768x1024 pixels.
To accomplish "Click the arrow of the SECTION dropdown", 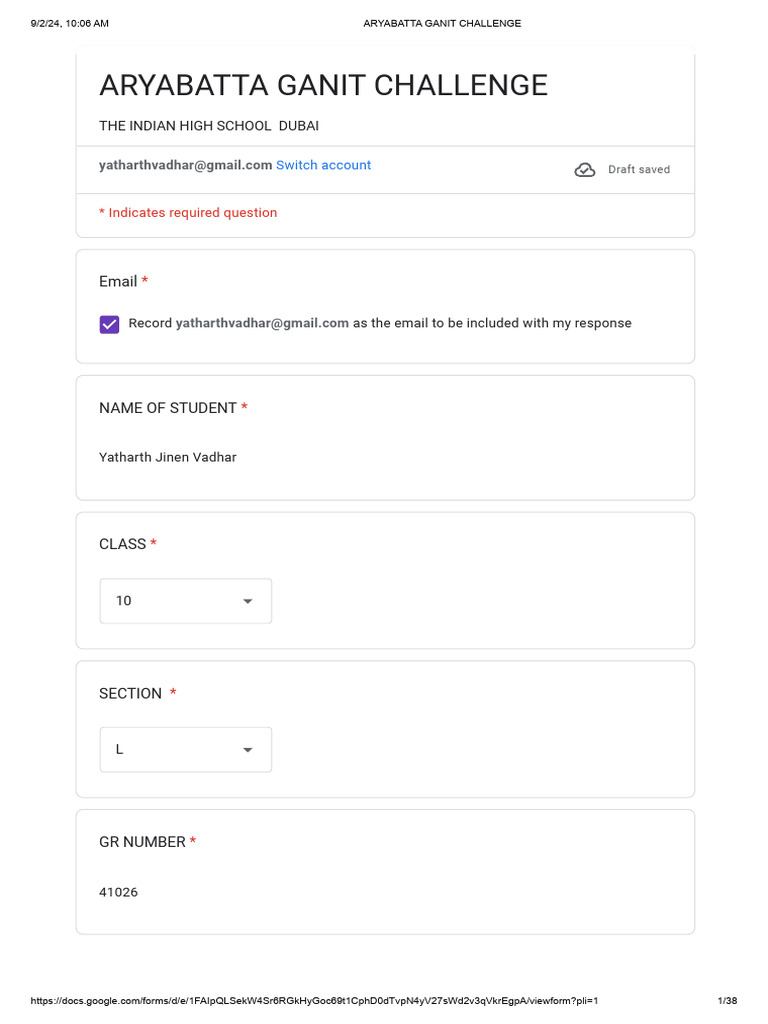I will point(248,750).
